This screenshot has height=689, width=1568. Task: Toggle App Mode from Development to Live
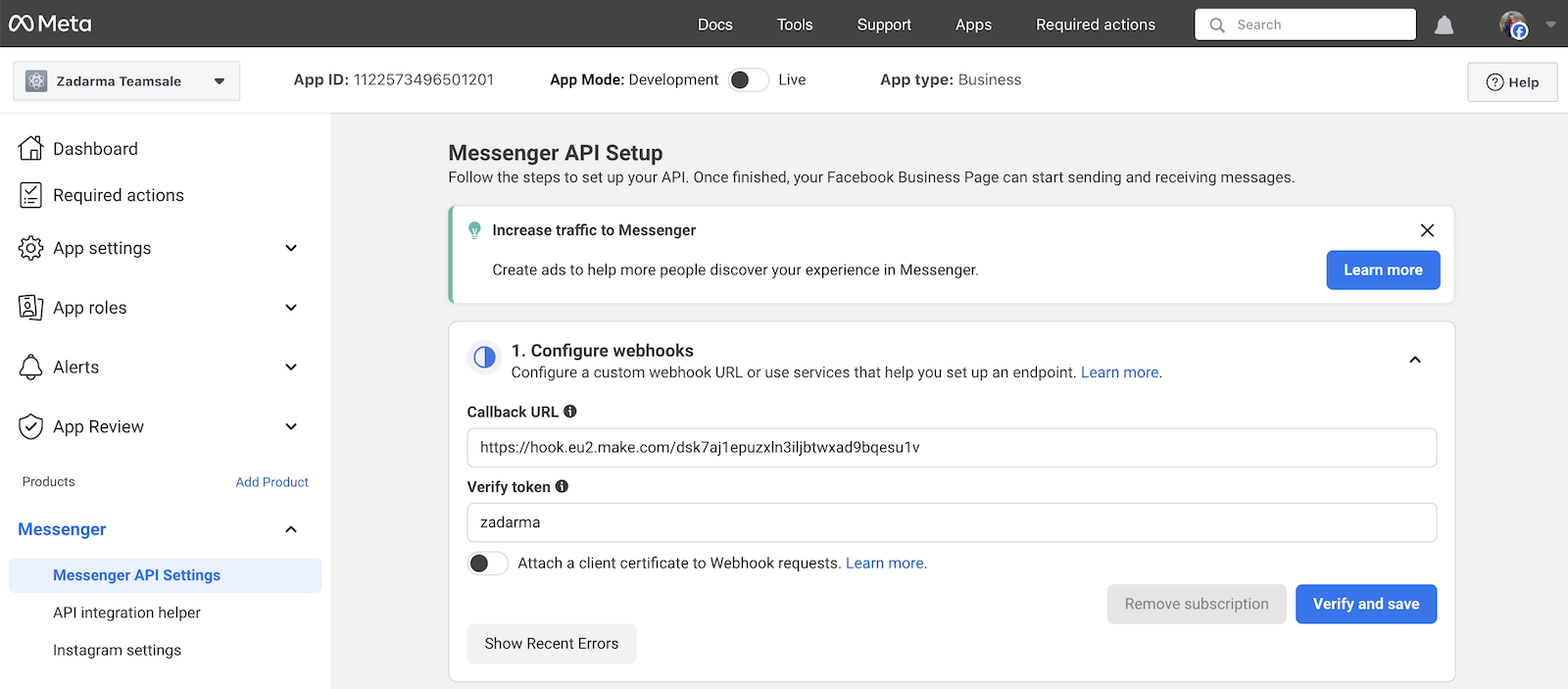749,80
